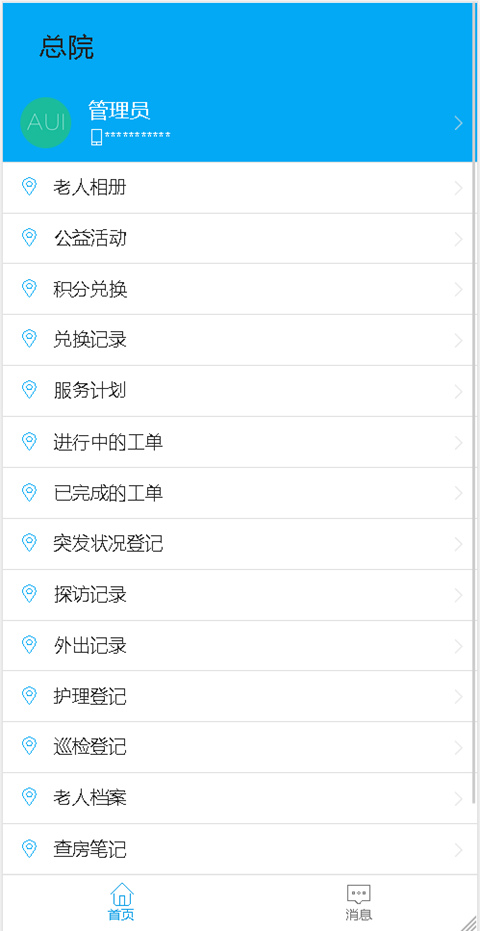
Task: Switch to the 消息 tab label
Action: pyautogui.click(x=359, y=914)
